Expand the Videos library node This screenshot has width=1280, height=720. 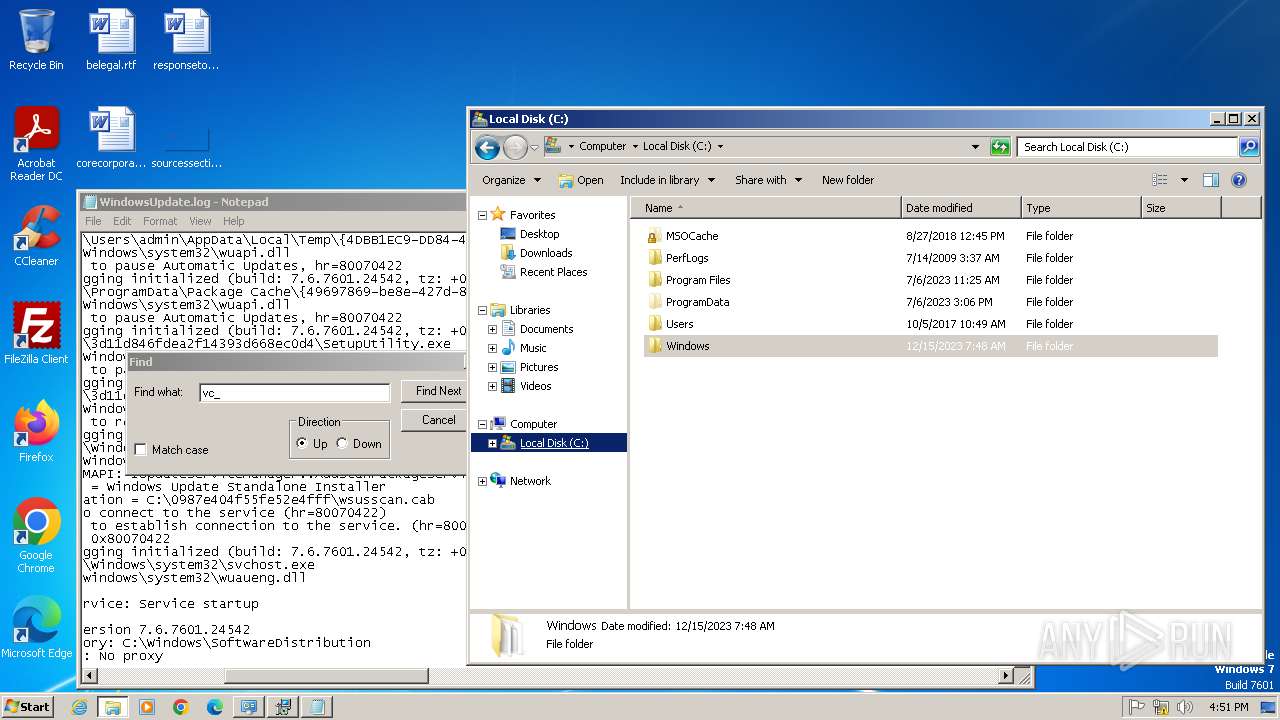click(x=492, y=386)
